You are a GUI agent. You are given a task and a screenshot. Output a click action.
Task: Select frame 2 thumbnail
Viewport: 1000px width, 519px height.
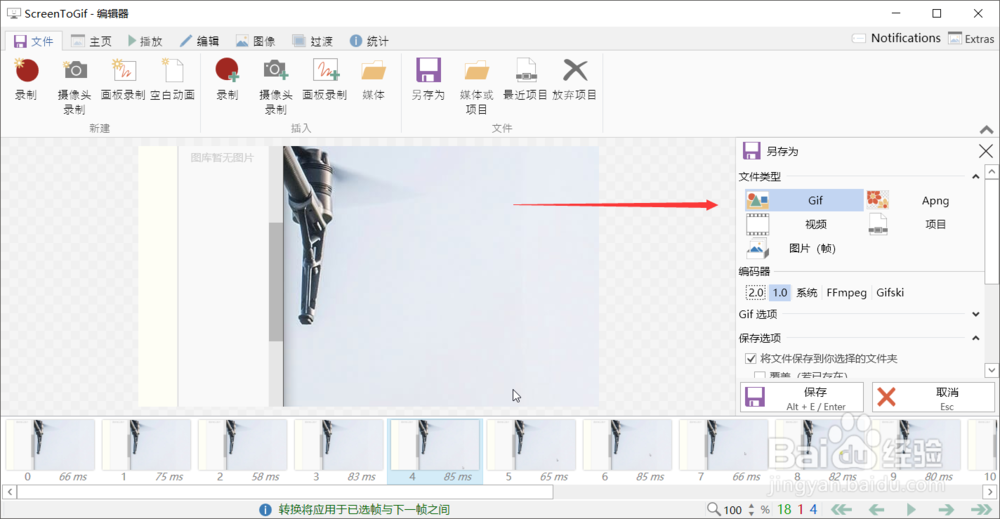point(243,445)
